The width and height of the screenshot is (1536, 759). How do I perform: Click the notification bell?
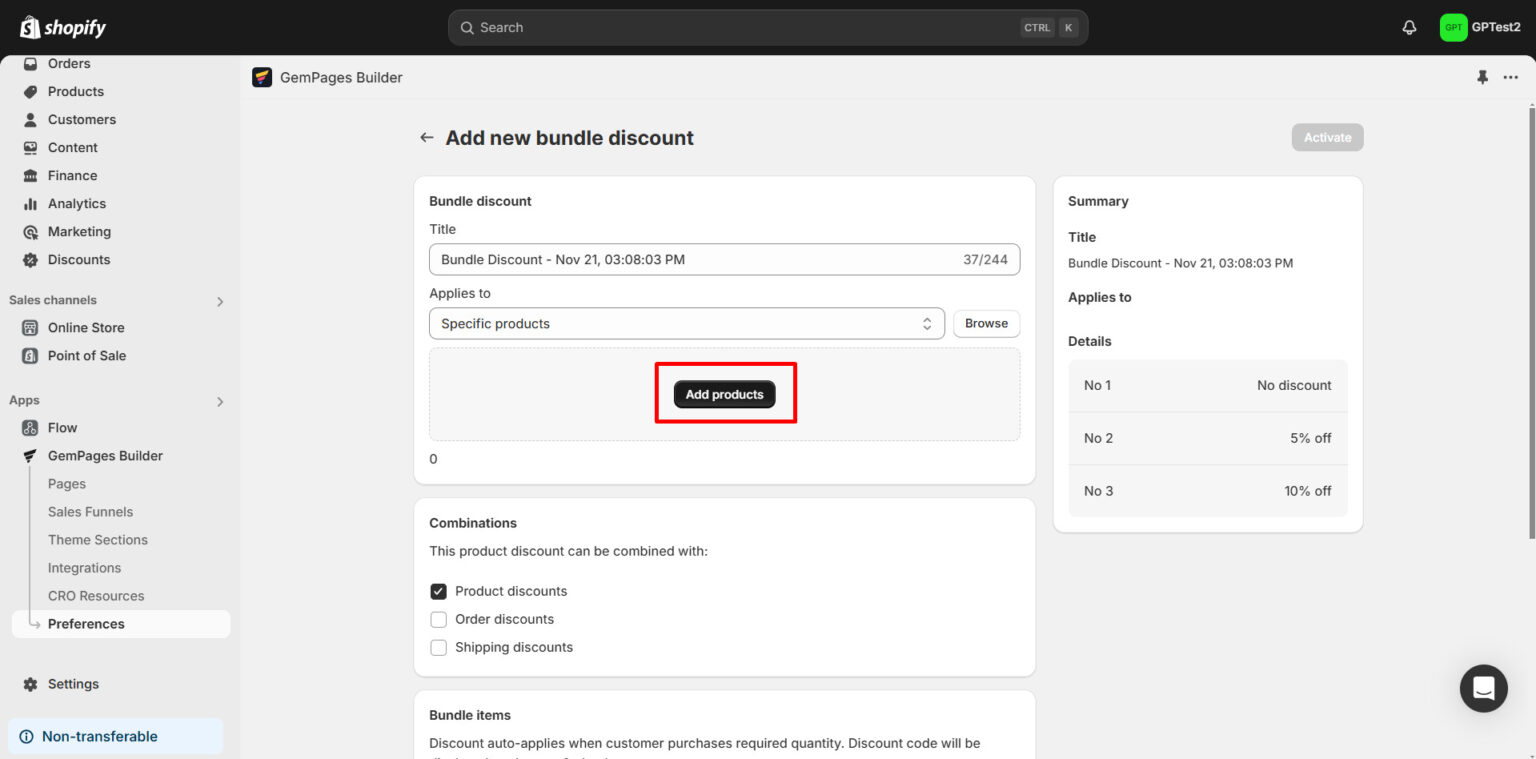coord(1409,27)
